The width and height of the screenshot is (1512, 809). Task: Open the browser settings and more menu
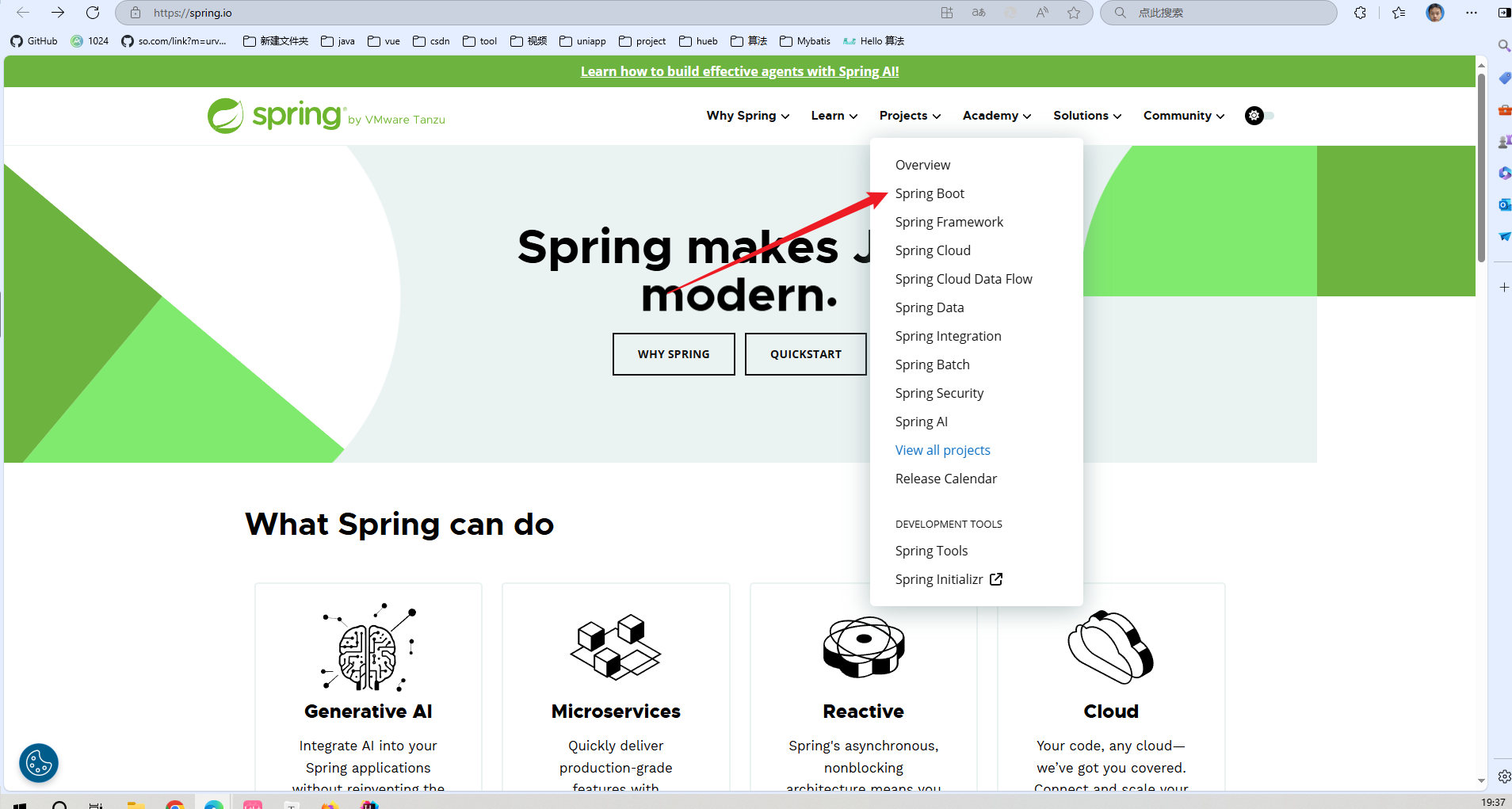click(x=1472, y=13)
